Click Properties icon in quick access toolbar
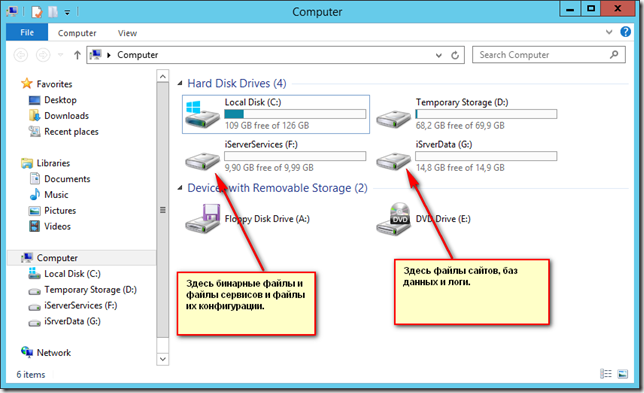 [x=37, y=11]
